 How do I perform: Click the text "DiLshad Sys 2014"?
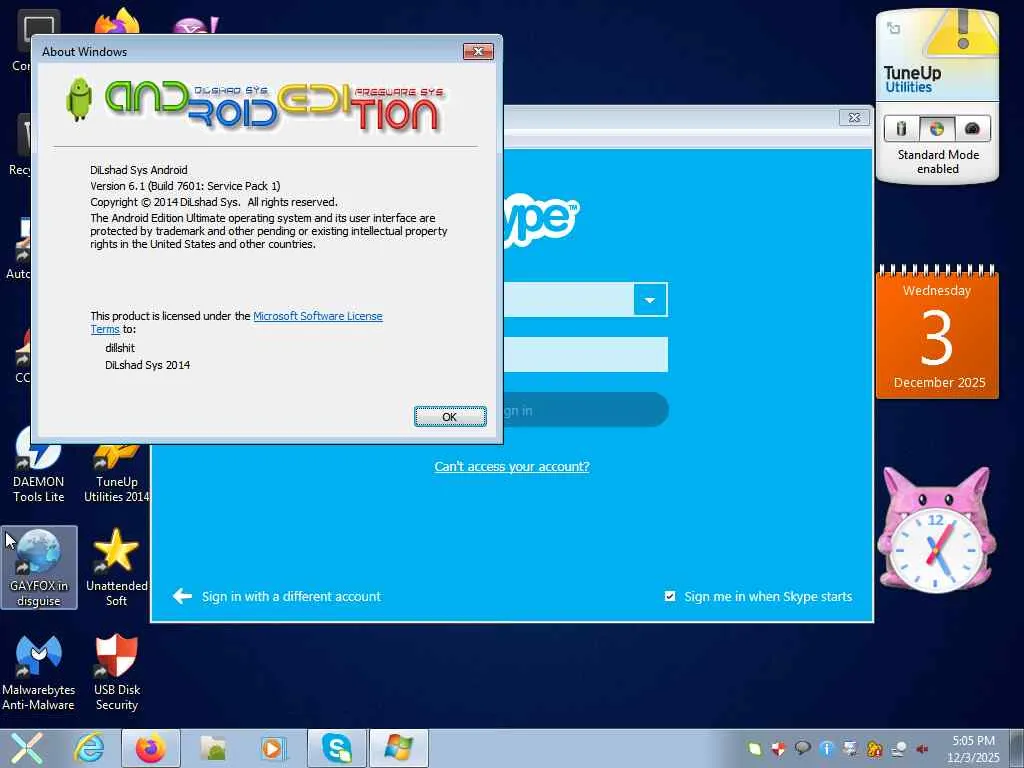coord(148,365)
